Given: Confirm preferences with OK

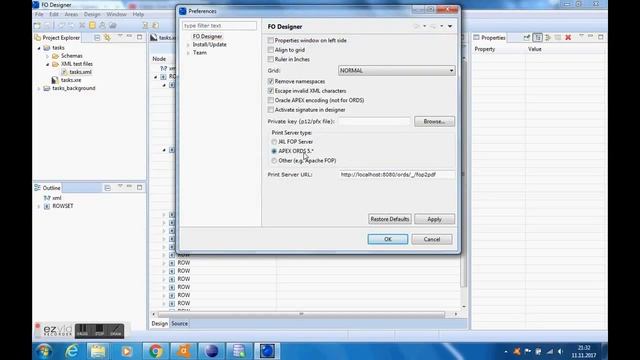Looking at the screenshot, I should [x=388, y=239].
